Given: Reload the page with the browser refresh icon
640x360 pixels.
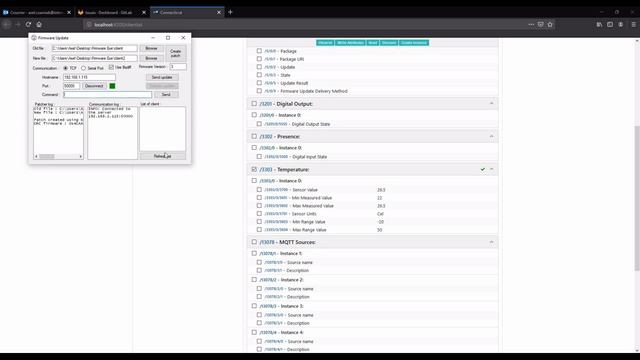Looking at the screenshot, I should pyautogui.click(x=28, y=24).
